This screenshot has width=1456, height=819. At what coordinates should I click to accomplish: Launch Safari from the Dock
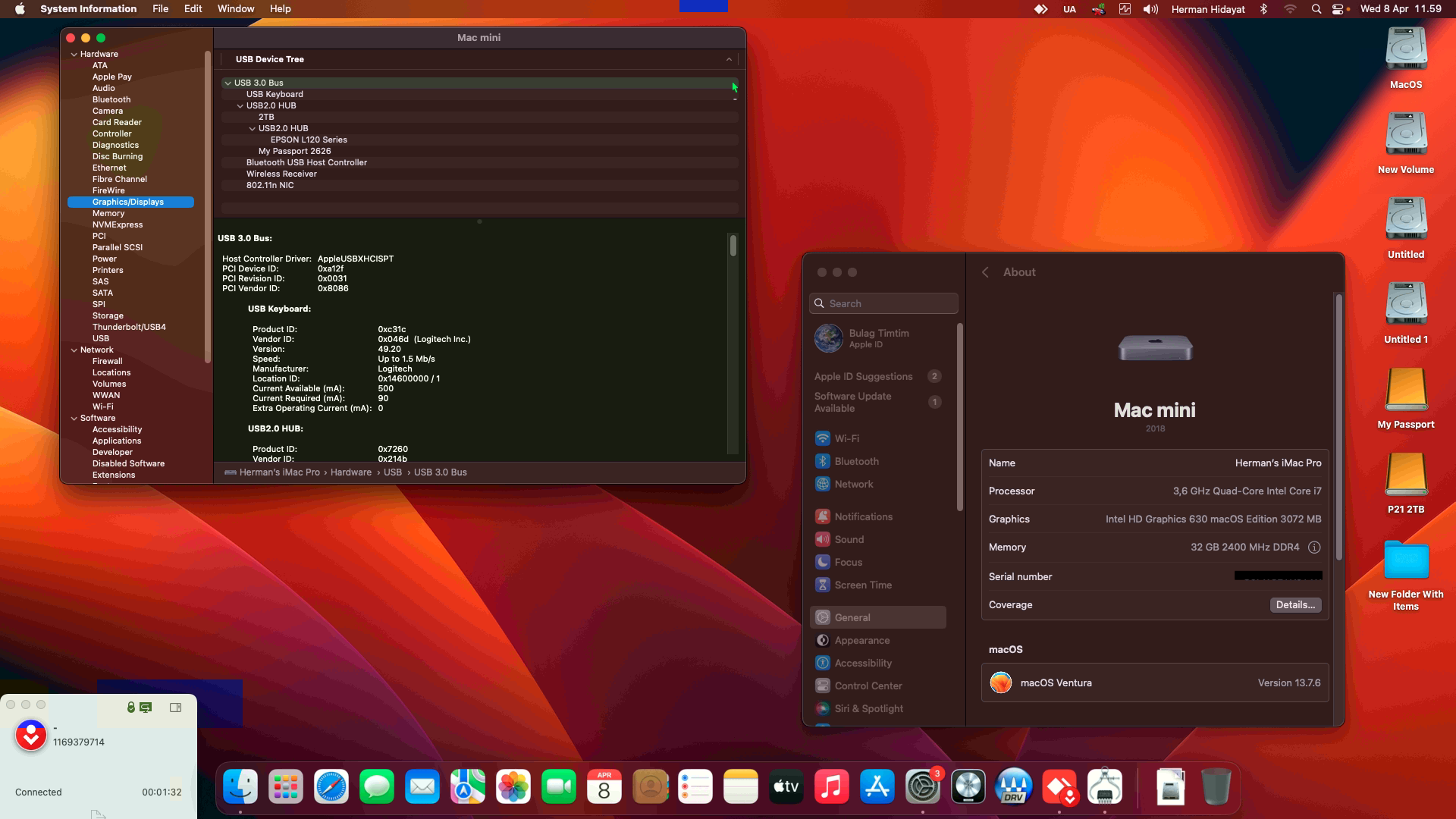[x=331, y=787]
